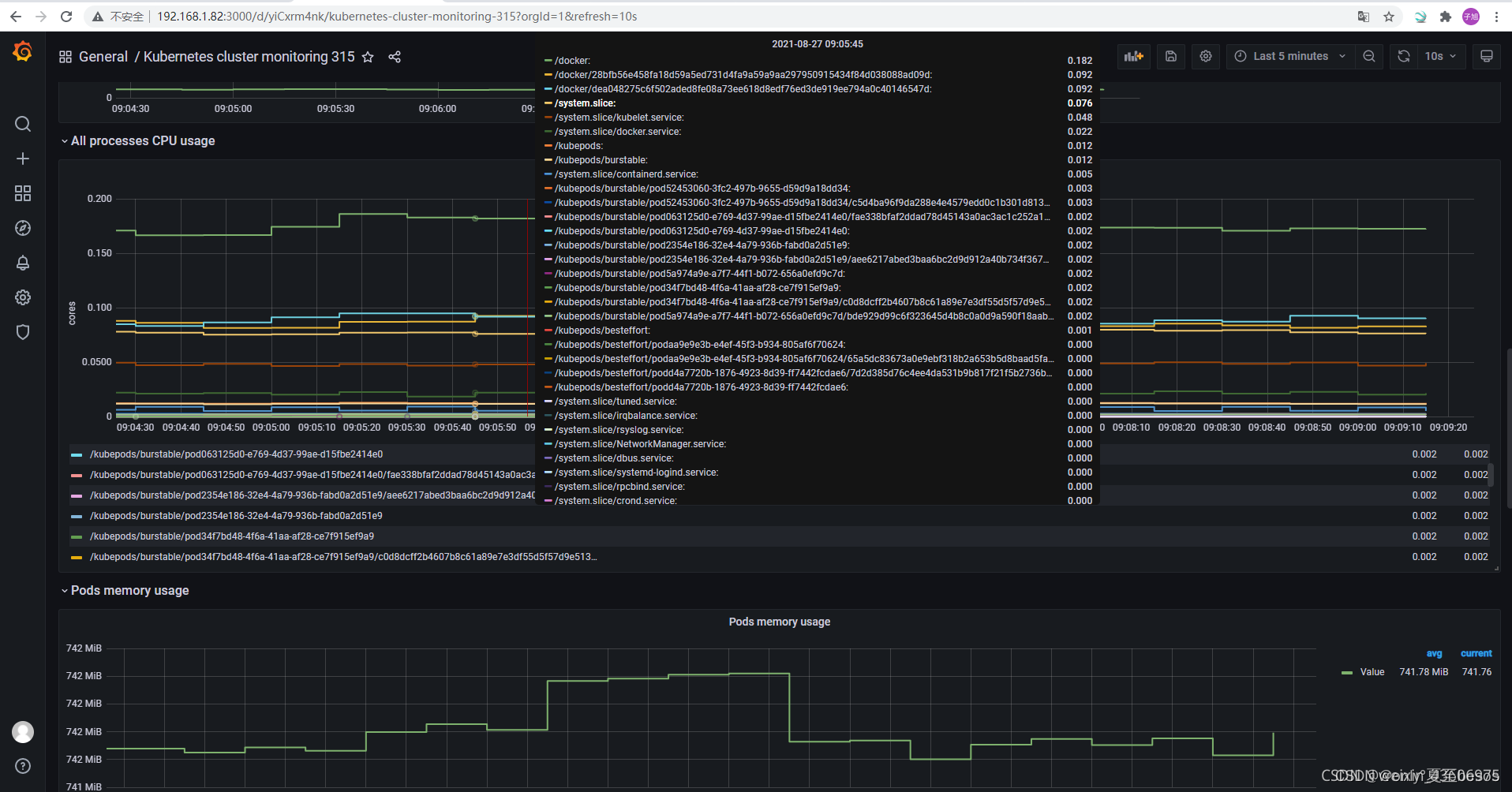Save the dashboard with disk icon
The width and height of the screenshot is (1512, 792).
click(x=1171, y=56)
